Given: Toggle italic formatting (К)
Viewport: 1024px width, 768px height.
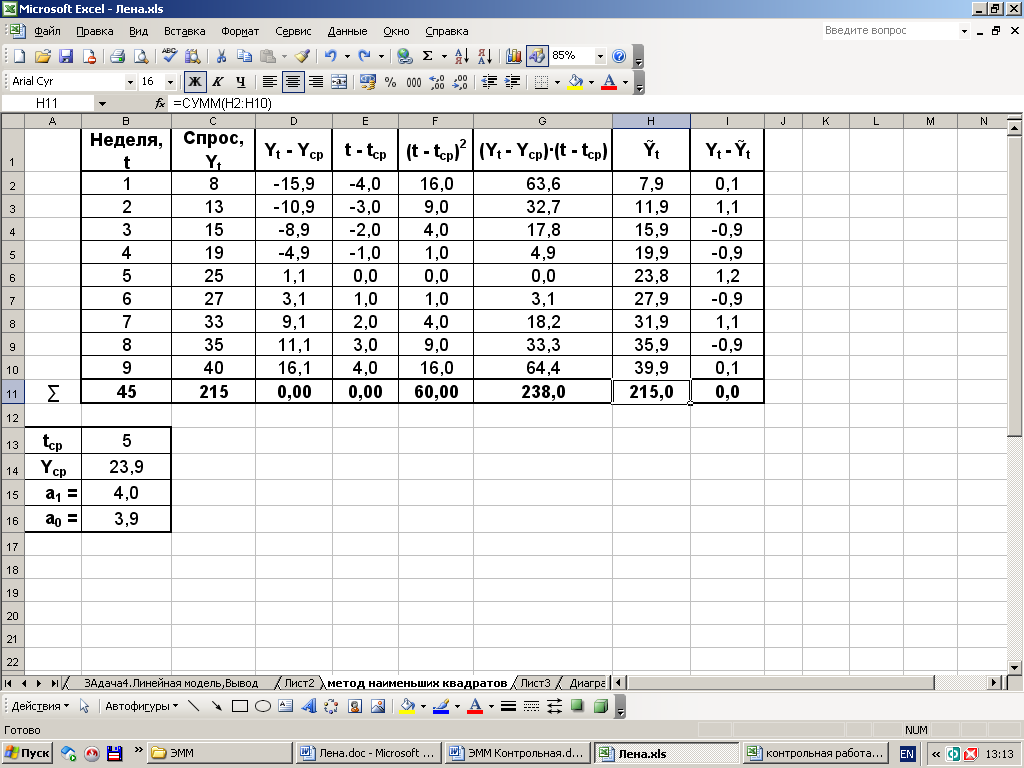Looking at the screenshot, I should (218, 82).
